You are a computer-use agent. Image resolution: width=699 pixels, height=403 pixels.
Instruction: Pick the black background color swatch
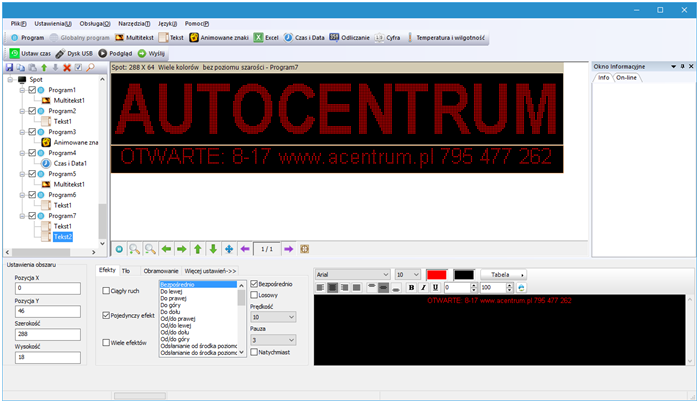click(x=464, y=275)
